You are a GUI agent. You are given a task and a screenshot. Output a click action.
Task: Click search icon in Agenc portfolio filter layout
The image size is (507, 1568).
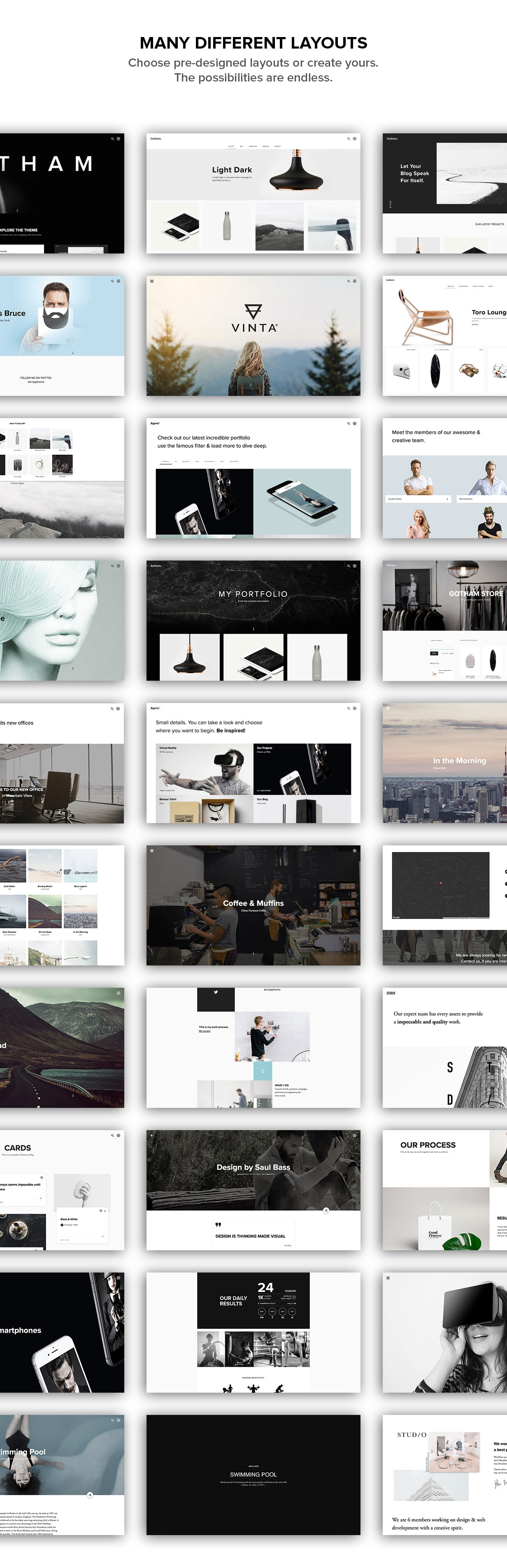pyautogui.click(x=349, y=423)
